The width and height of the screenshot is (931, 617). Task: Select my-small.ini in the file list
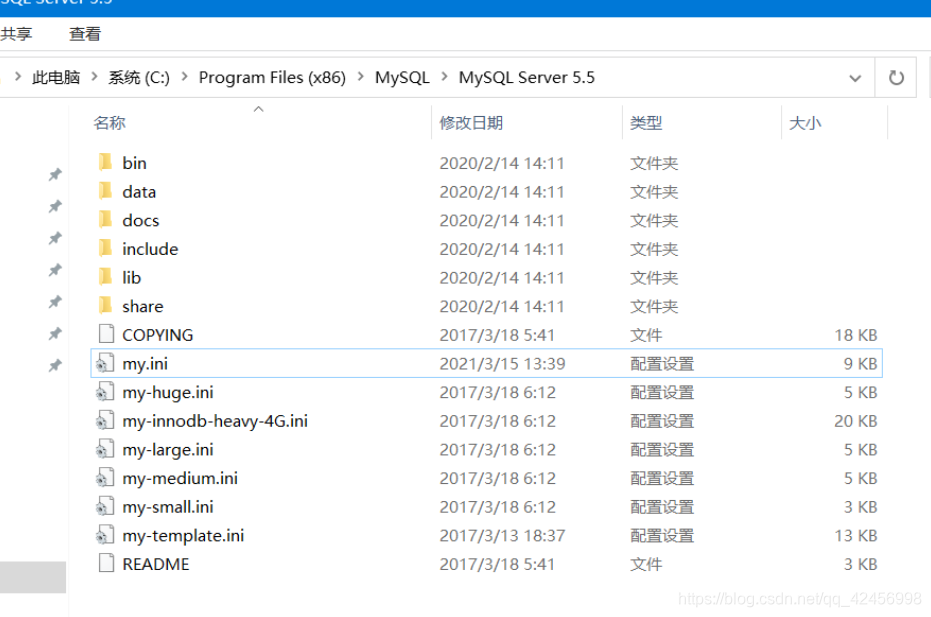click(x=168, y=507)
